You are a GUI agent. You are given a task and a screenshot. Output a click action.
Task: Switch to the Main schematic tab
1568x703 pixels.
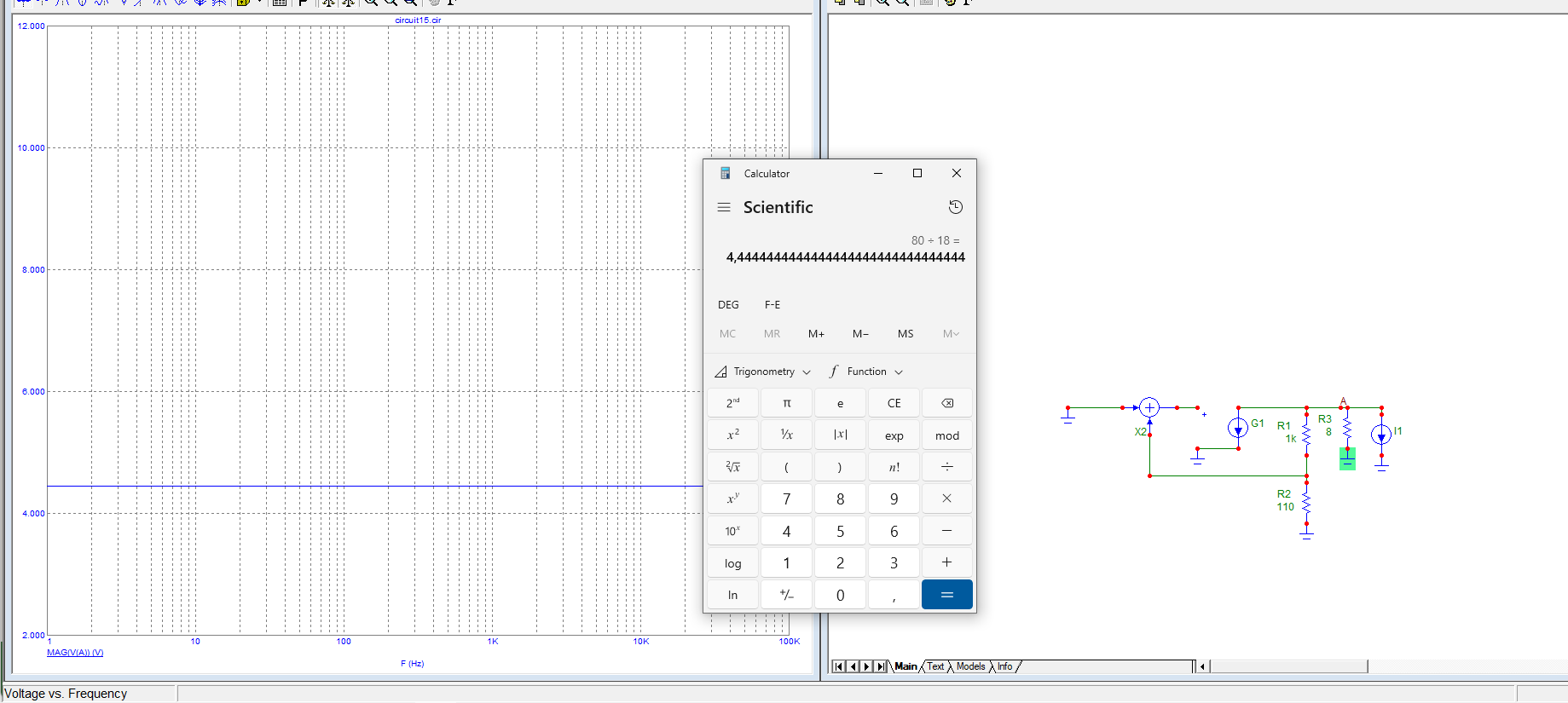pos(906,666)
